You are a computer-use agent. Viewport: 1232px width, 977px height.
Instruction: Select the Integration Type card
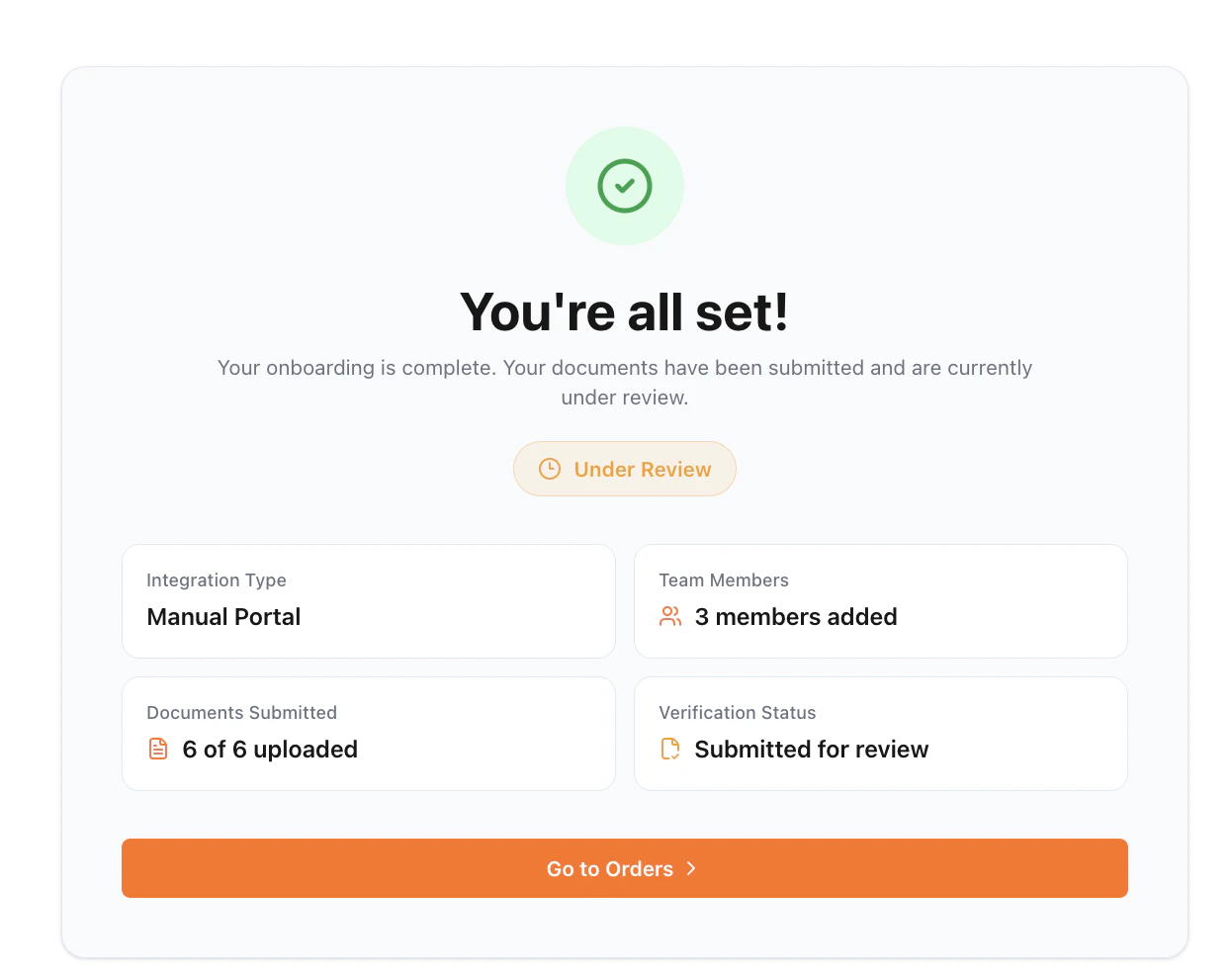(x=369, y=601)
